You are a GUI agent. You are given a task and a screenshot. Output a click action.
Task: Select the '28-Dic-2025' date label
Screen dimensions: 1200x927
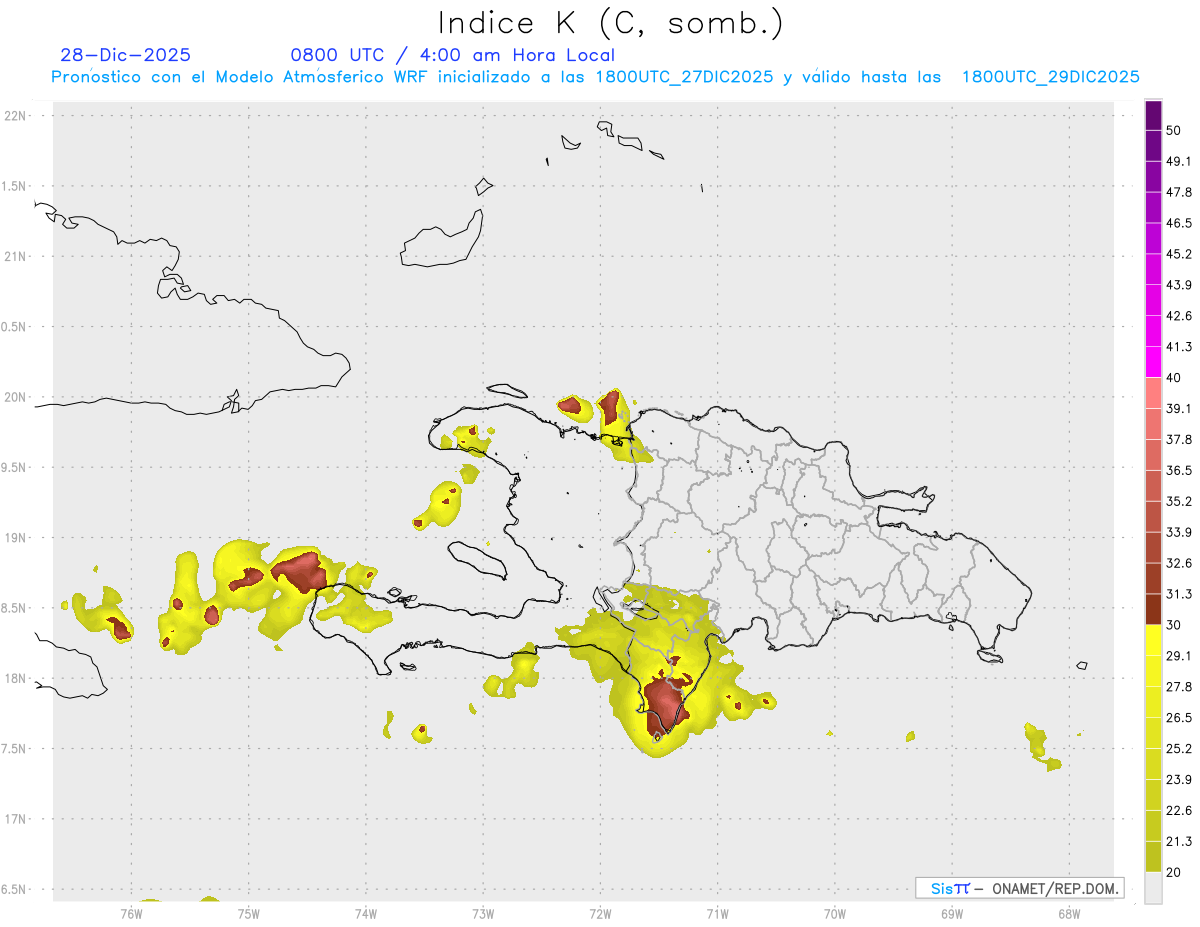pyautogui.click(x=125, y=55)
